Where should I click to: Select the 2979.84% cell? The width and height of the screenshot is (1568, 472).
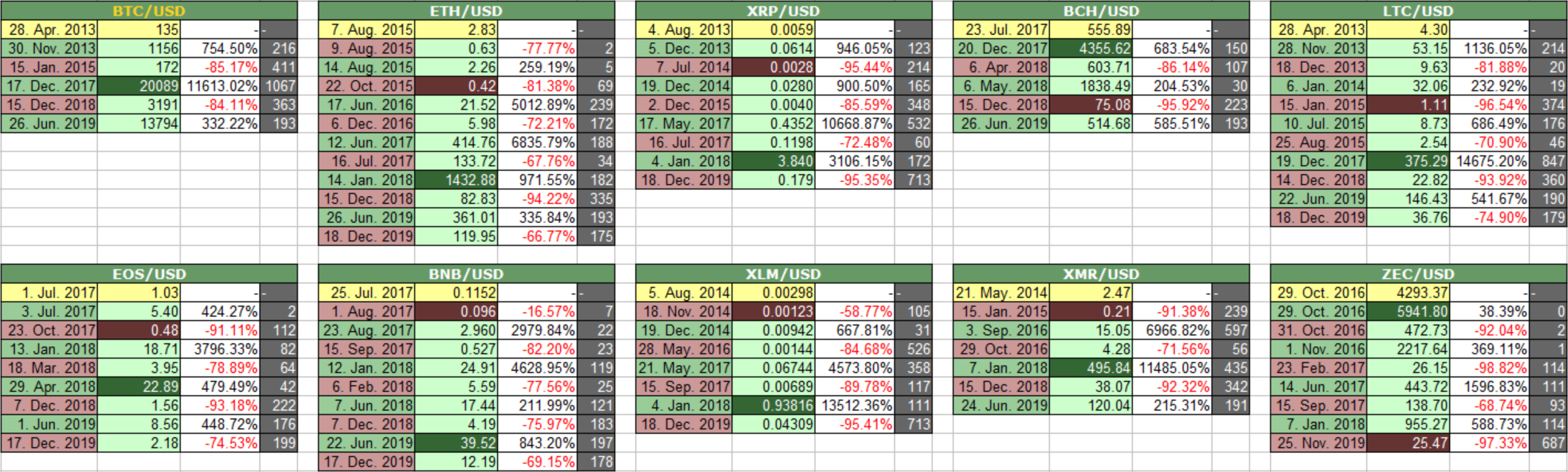pyautogui.click(x=537, y=331)
